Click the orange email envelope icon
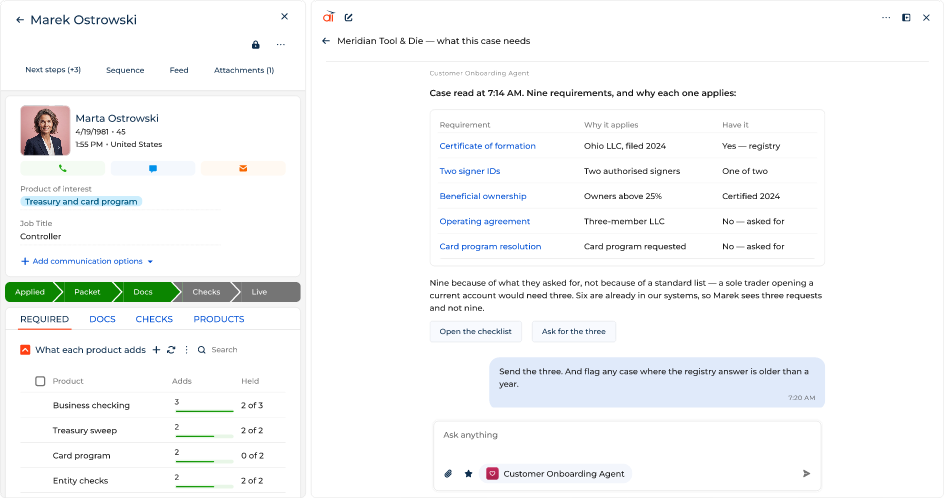The width and height of the screenshot is (944, 498). (243, 169)
